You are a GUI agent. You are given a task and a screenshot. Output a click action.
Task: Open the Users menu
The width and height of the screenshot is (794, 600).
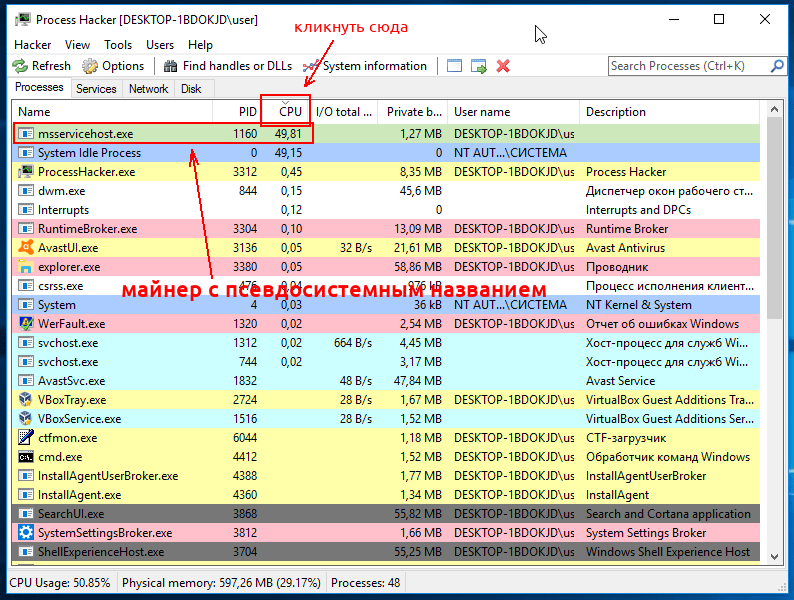click(160, 45)
